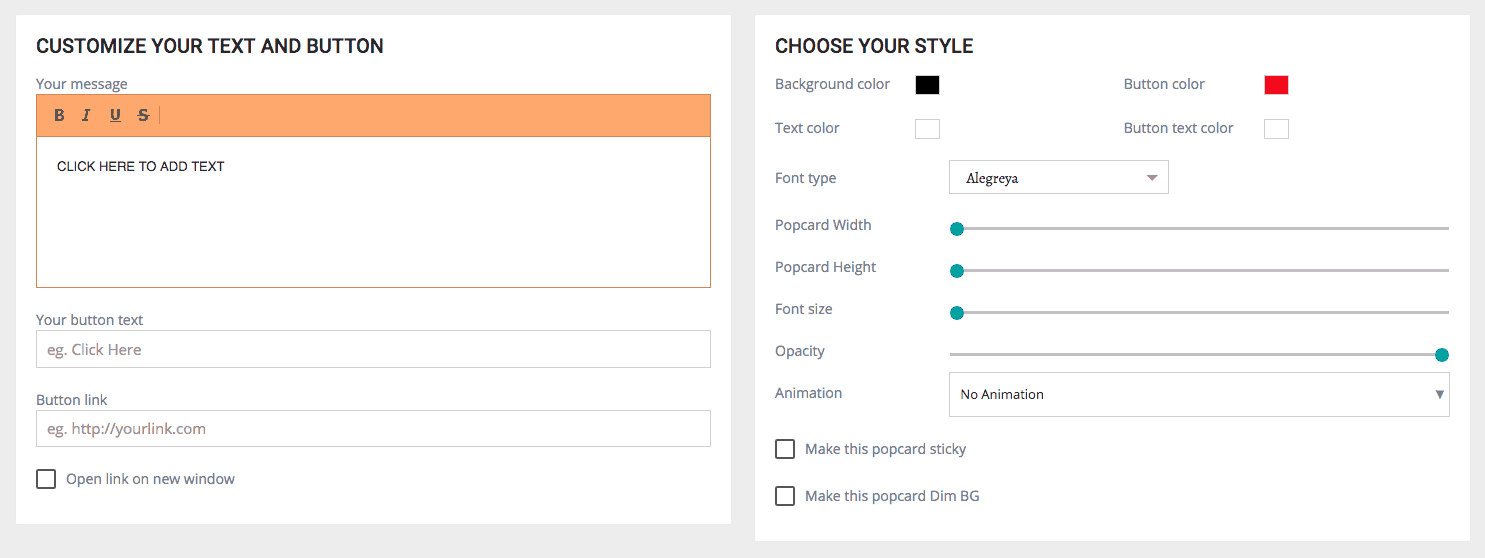Toggle underline formatting icon
This screenshot has height=558, width=1485.
(115, 116)
